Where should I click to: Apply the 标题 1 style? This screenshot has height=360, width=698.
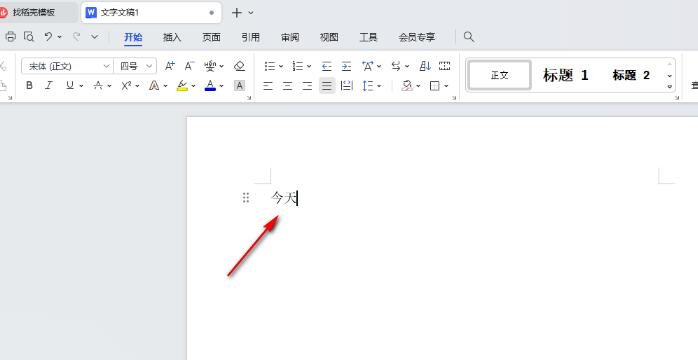tap(565, 75)
